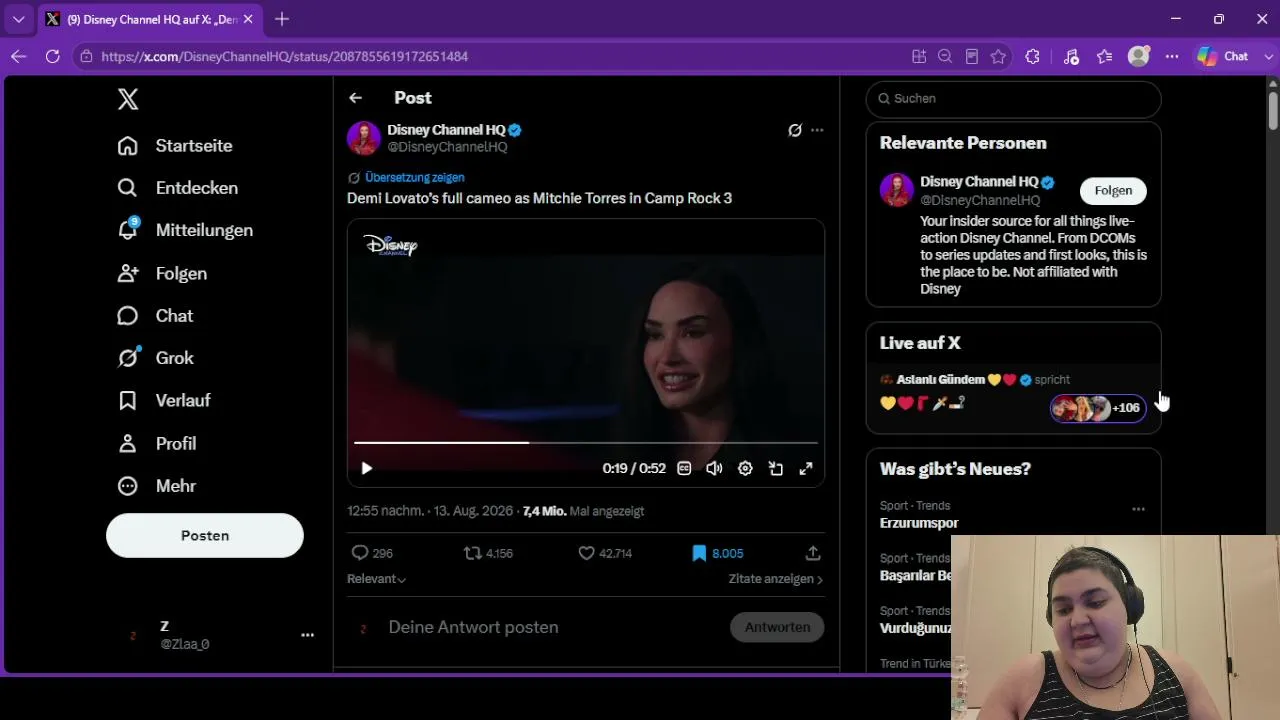Expand the Relevant reply sort dropdown

[376, 579]
